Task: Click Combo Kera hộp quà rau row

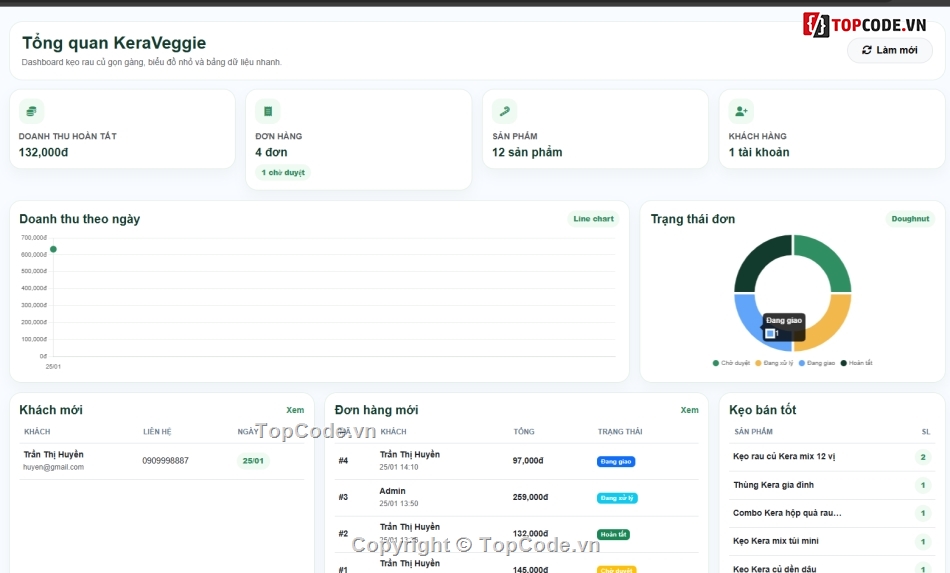Action: pyautogui.click(x=832, y=513)
